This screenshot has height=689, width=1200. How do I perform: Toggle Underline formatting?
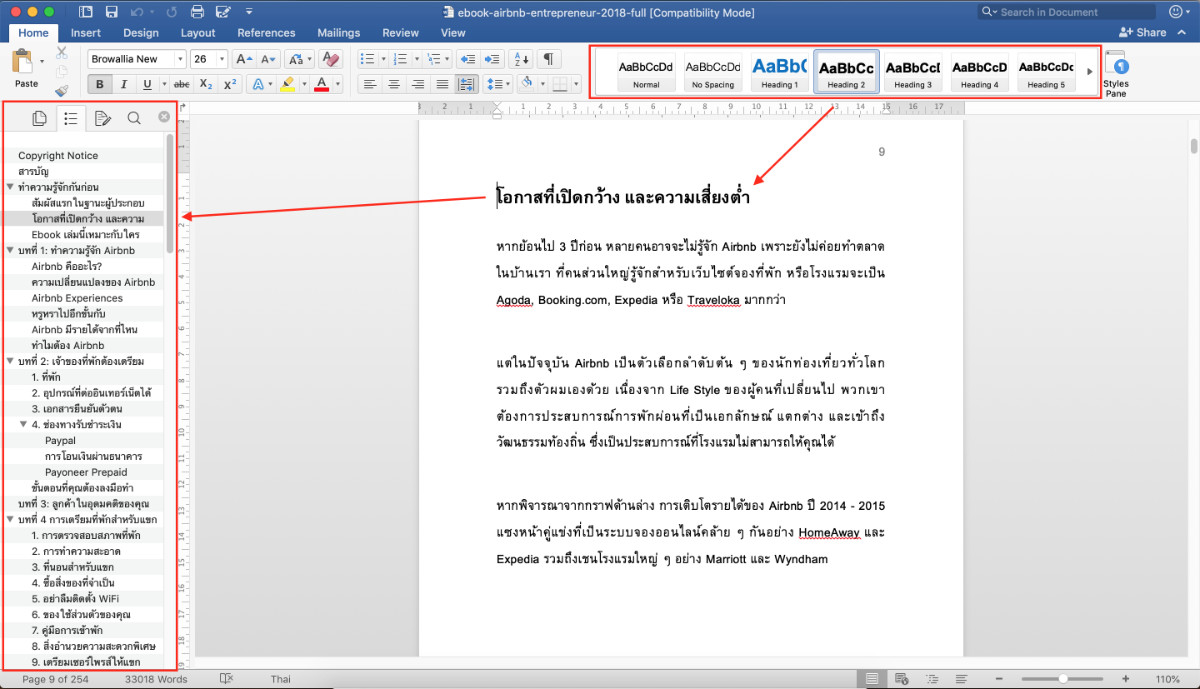click(x=148, y=84)
